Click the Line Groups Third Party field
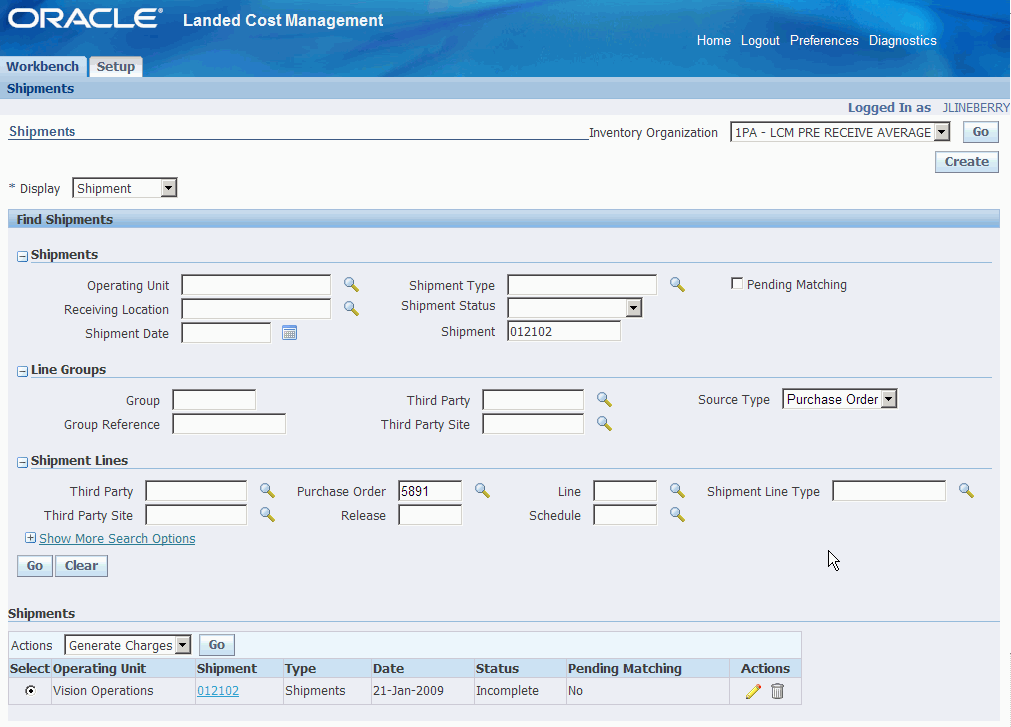This screenshot has height=727, width=1011. click(533, 400)
